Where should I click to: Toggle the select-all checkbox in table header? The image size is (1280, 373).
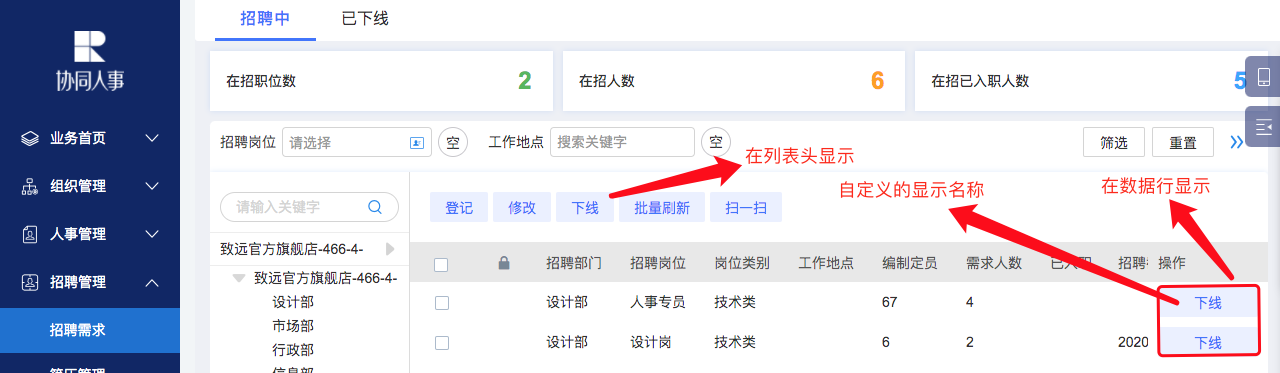tap(442, 264)
